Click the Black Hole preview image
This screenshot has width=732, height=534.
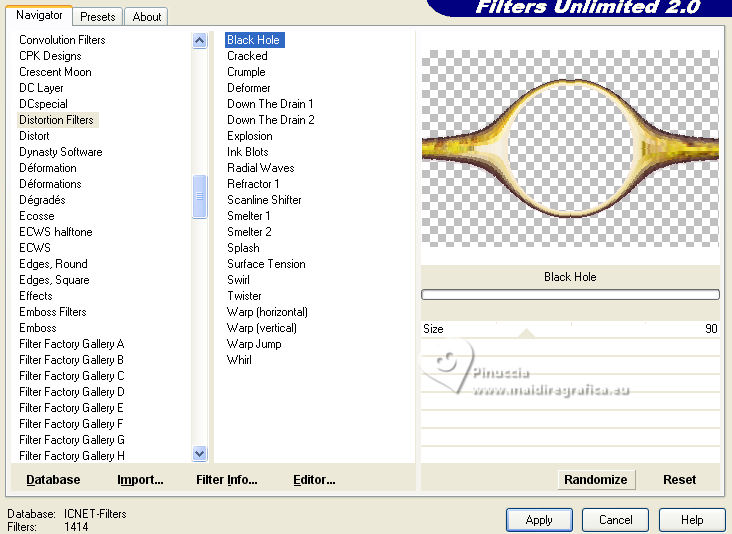570,148
